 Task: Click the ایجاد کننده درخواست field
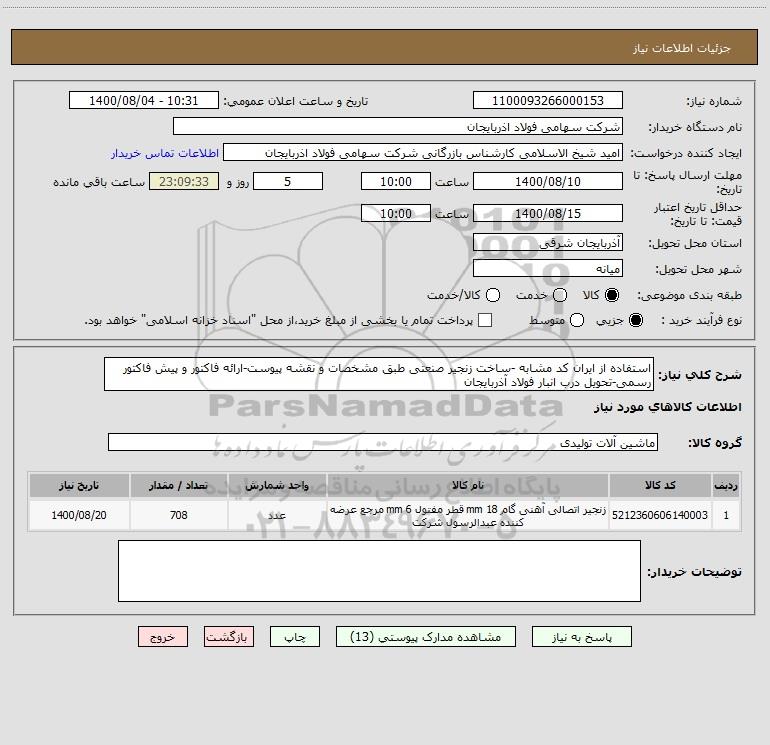pos(423,153)
